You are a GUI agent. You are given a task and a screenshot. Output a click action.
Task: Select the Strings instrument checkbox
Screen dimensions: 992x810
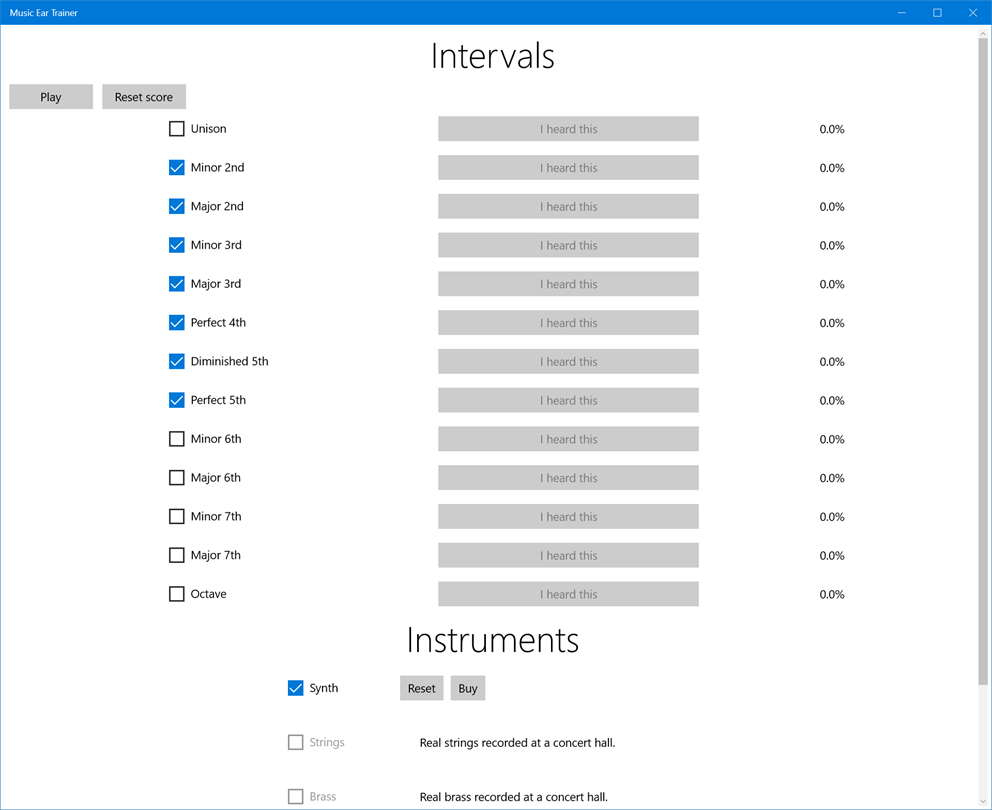click(x=296, y=742)
